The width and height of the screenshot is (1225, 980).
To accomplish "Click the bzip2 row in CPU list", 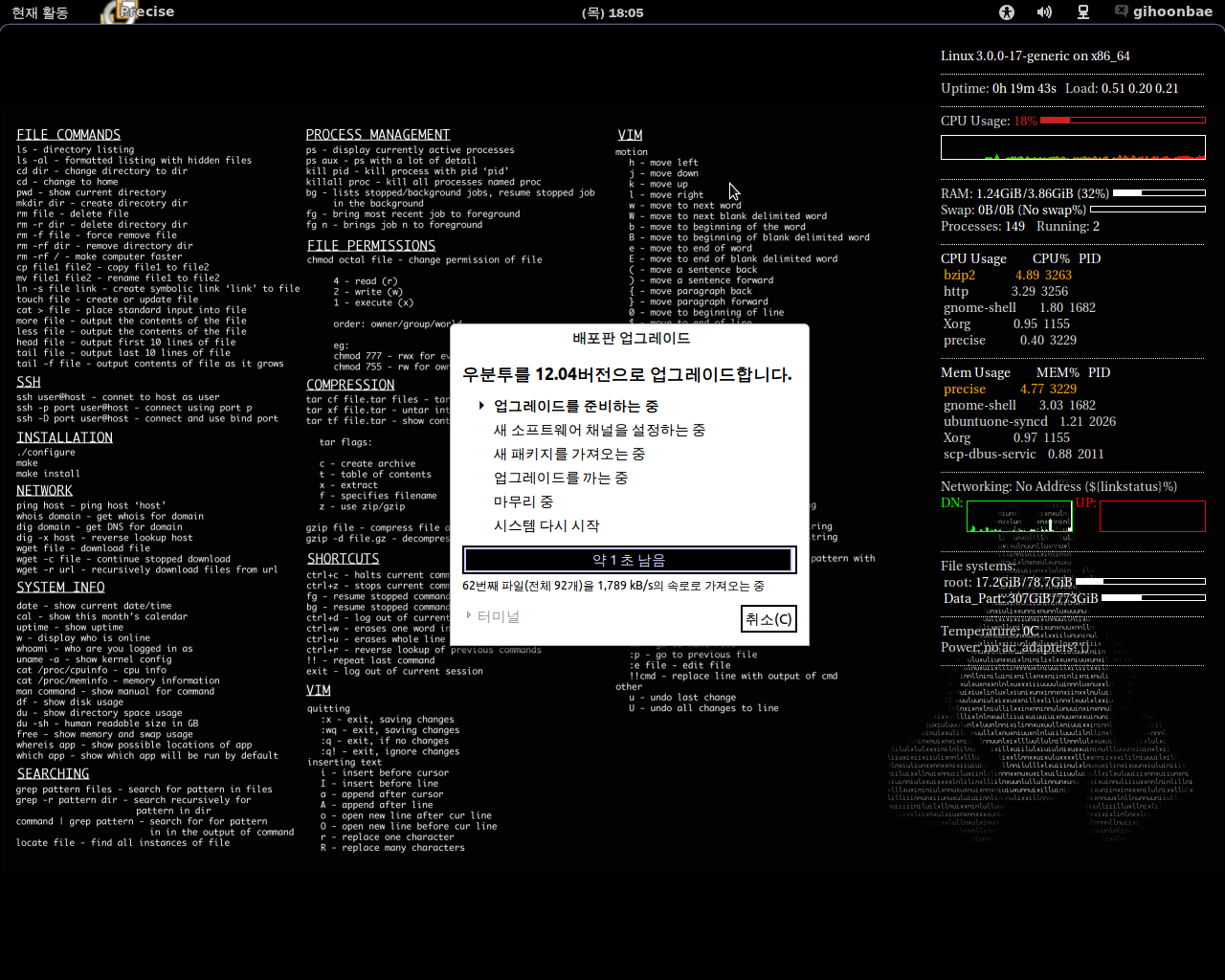I will (x=1008, y=275).
